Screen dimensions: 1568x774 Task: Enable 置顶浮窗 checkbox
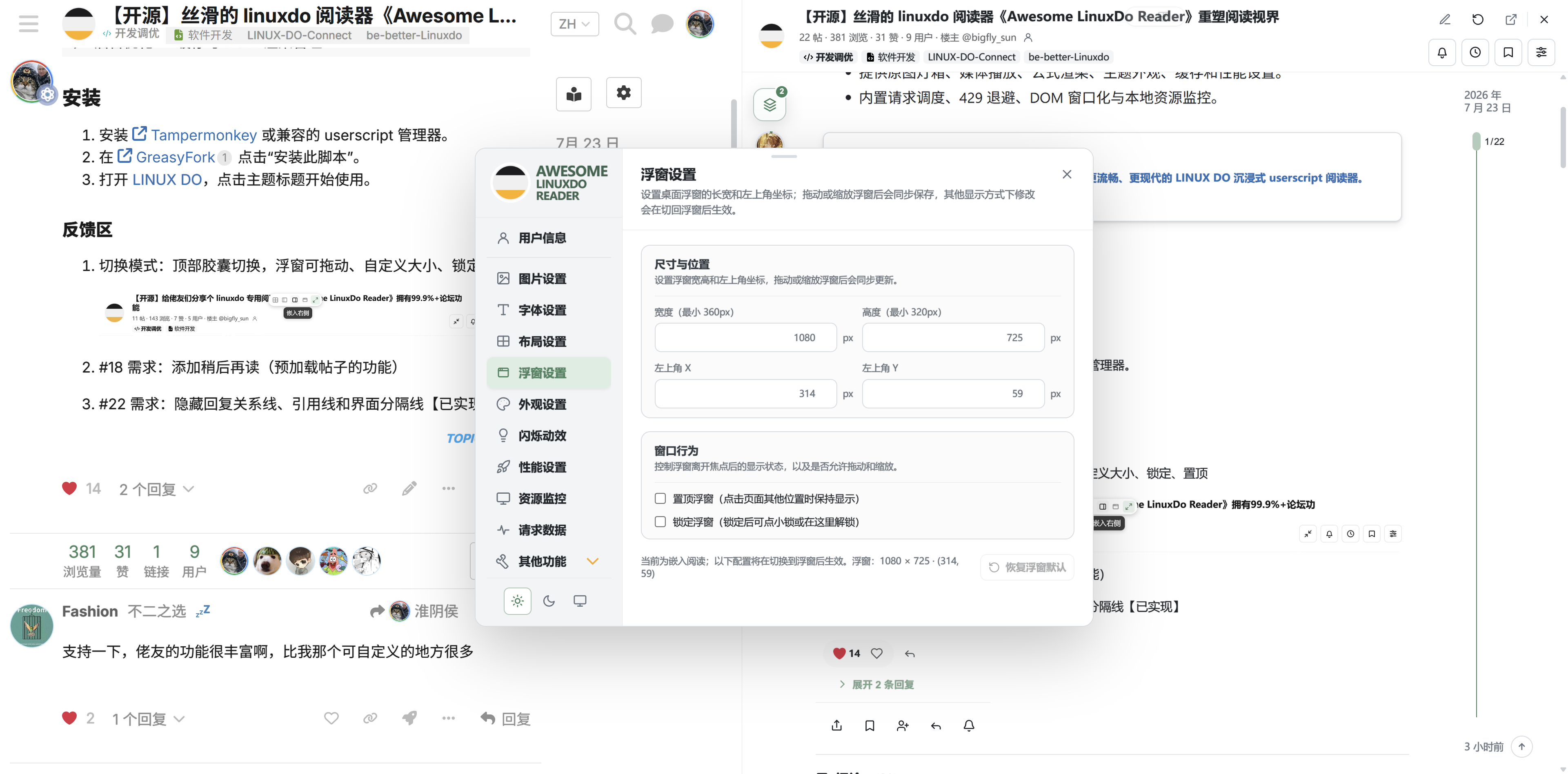pos(660,498)
